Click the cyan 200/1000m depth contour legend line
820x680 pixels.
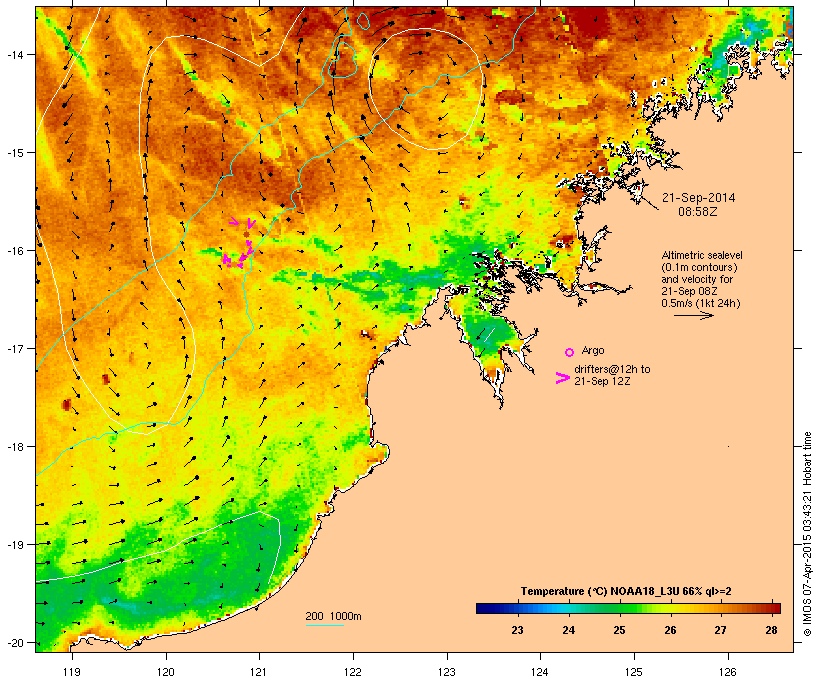click(x=324, y=625)
